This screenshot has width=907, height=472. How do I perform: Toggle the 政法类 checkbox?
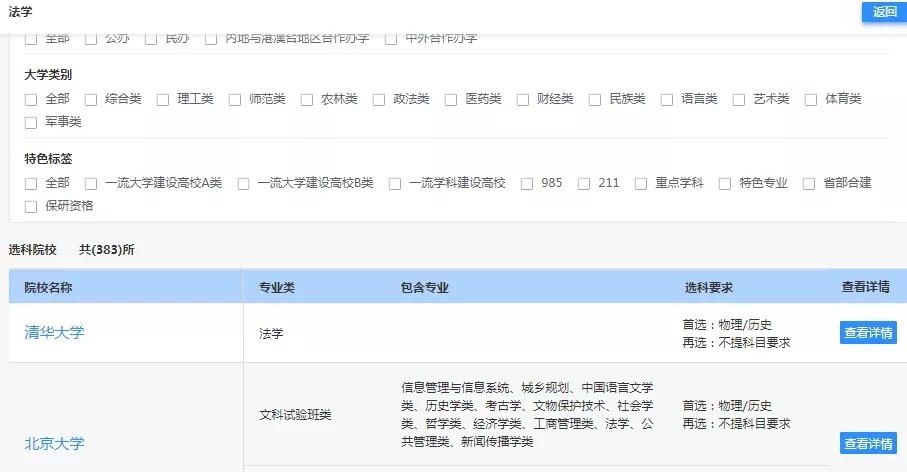tap(379, 99)
